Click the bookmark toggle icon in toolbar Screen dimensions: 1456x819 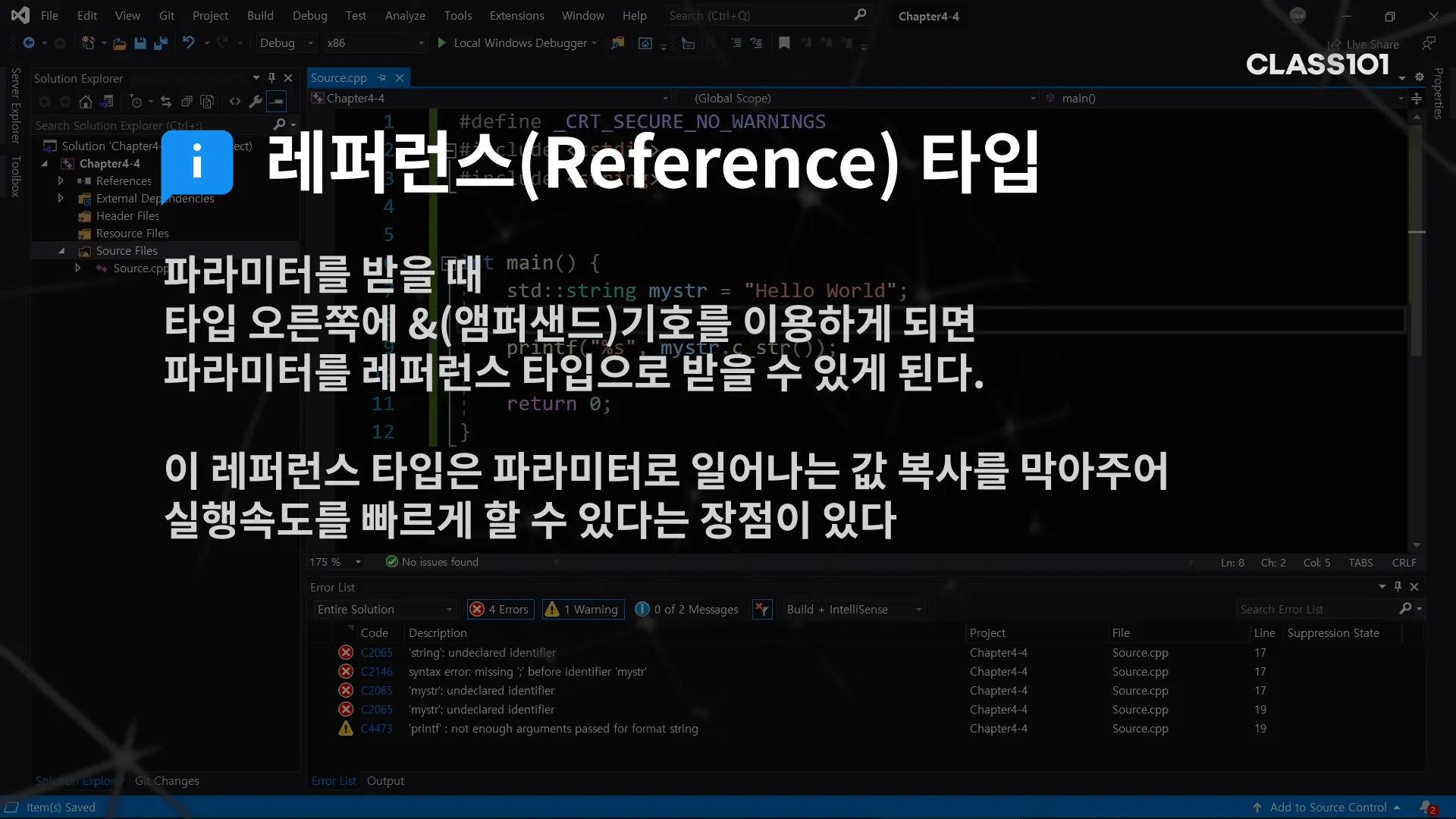pyautogui.click(x=784, y=43)
